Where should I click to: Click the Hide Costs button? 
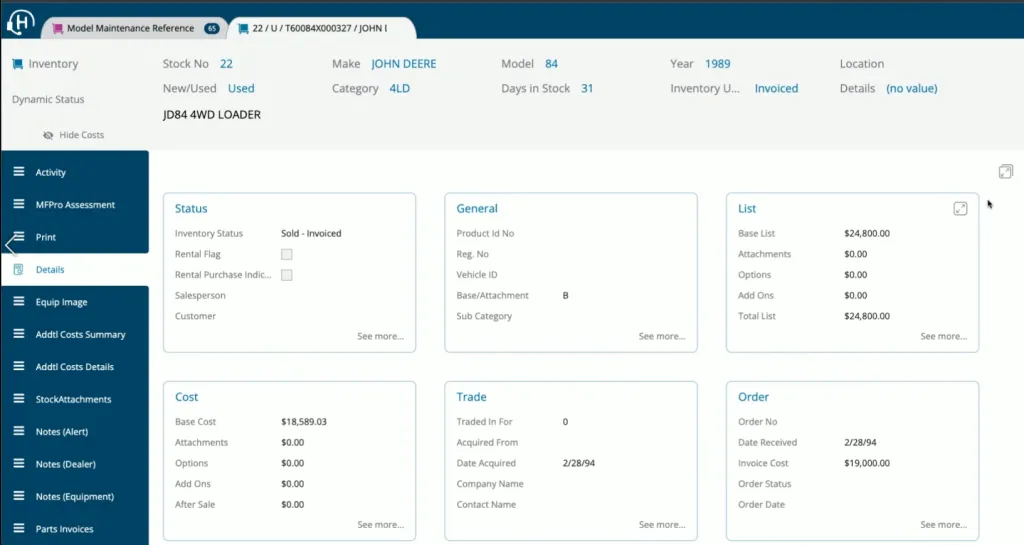pyautogui.click(x=74, y=135)
